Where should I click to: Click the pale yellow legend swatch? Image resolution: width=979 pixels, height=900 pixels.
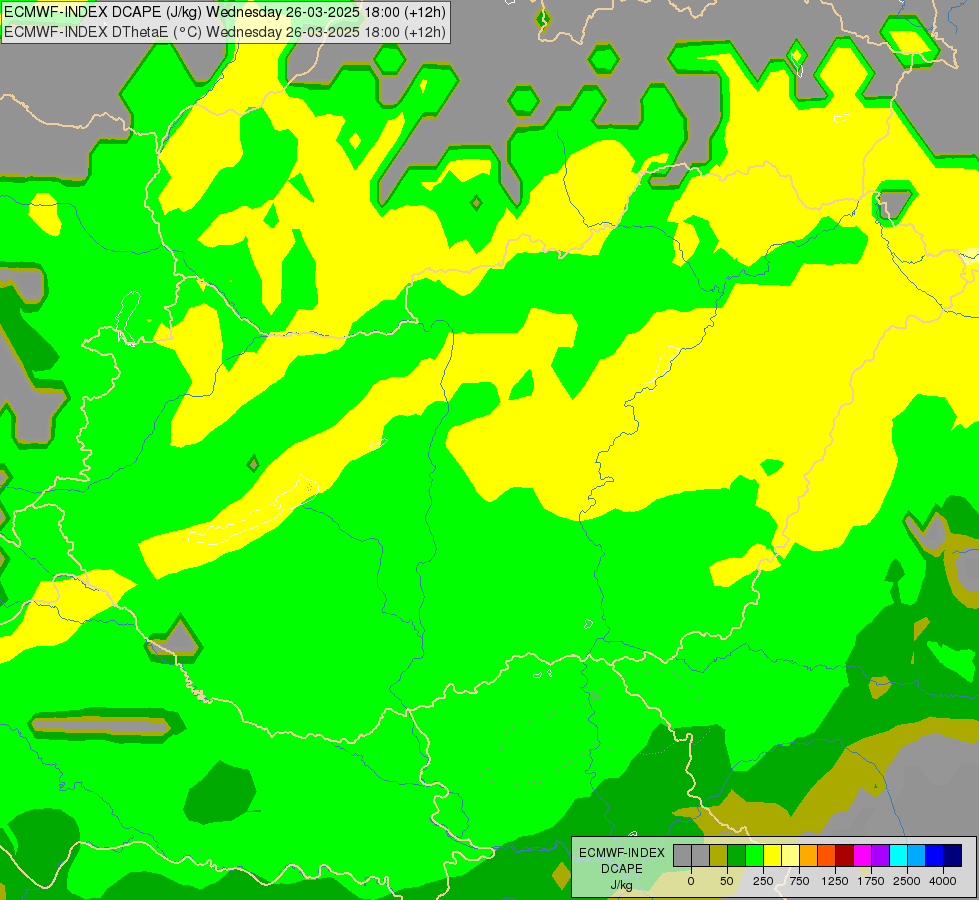[790, 856]
